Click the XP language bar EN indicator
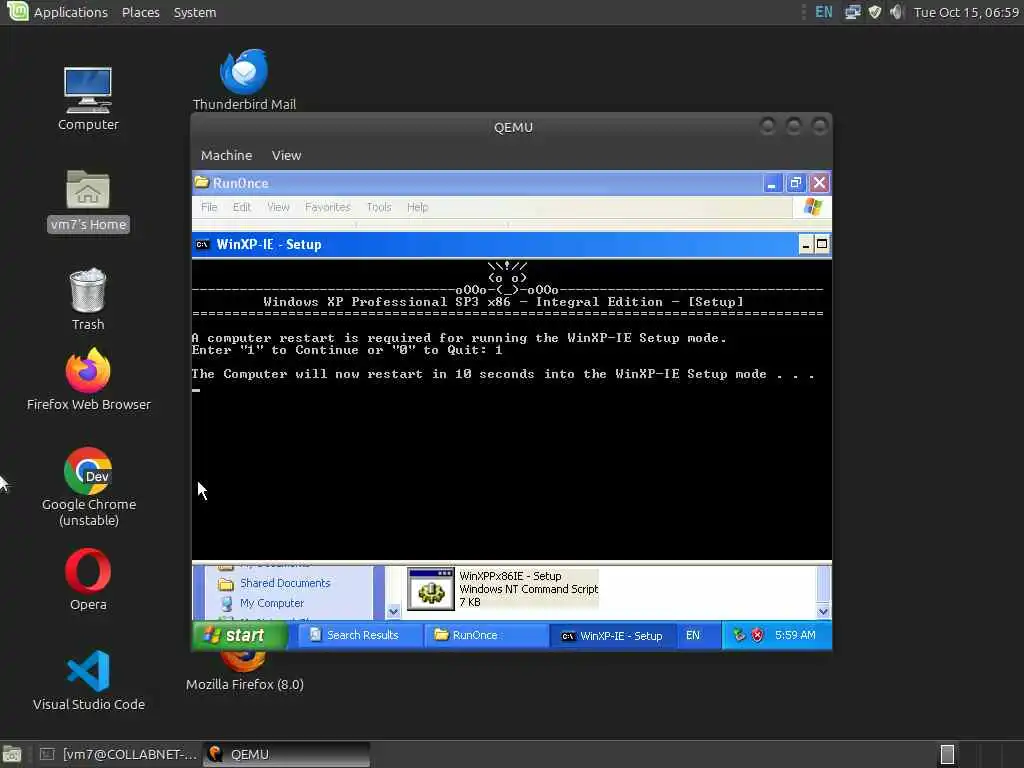This screenshot has height=768, width=1024. pos(692,635)
